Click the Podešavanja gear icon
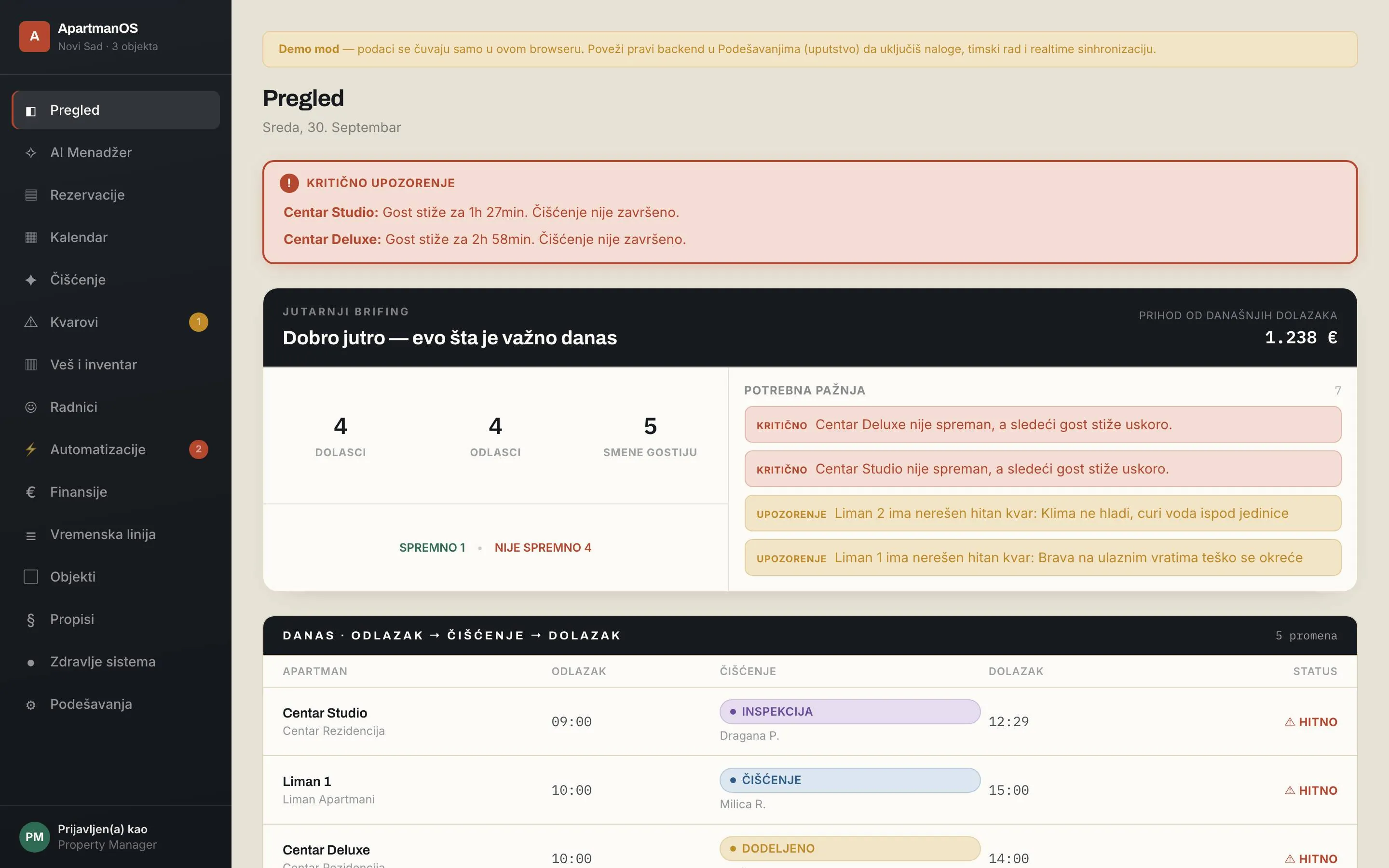1389x868 pixels. (x=31, y=705)
